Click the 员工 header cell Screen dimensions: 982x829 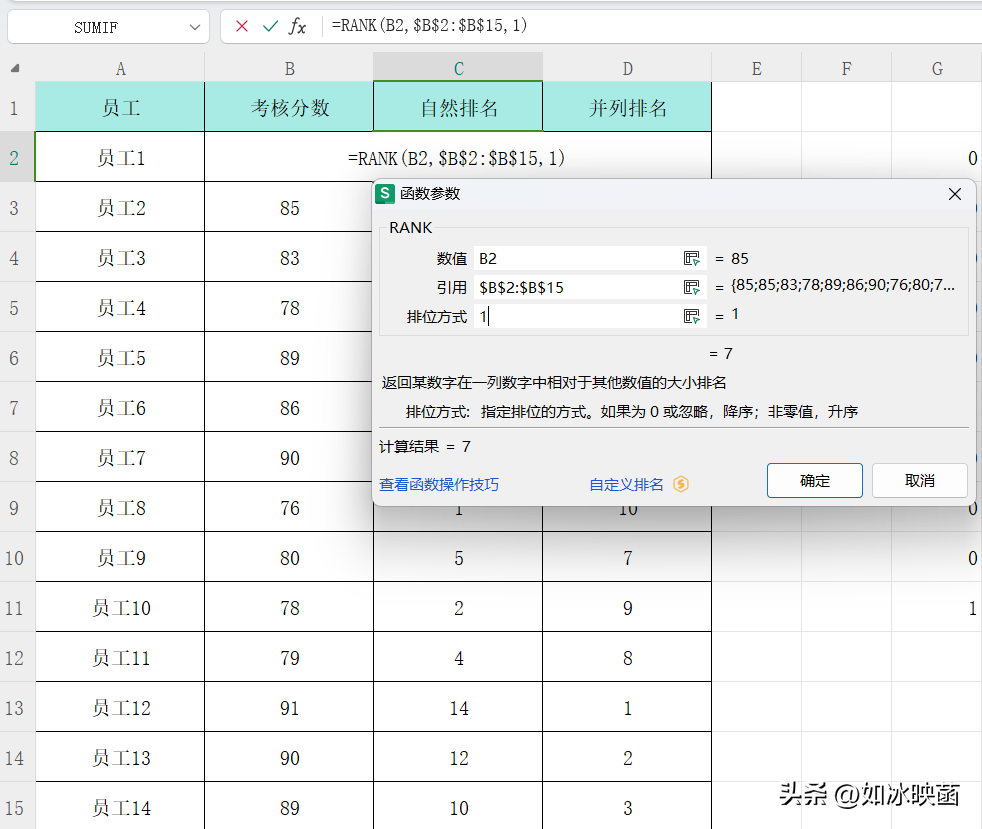(120, 108)
